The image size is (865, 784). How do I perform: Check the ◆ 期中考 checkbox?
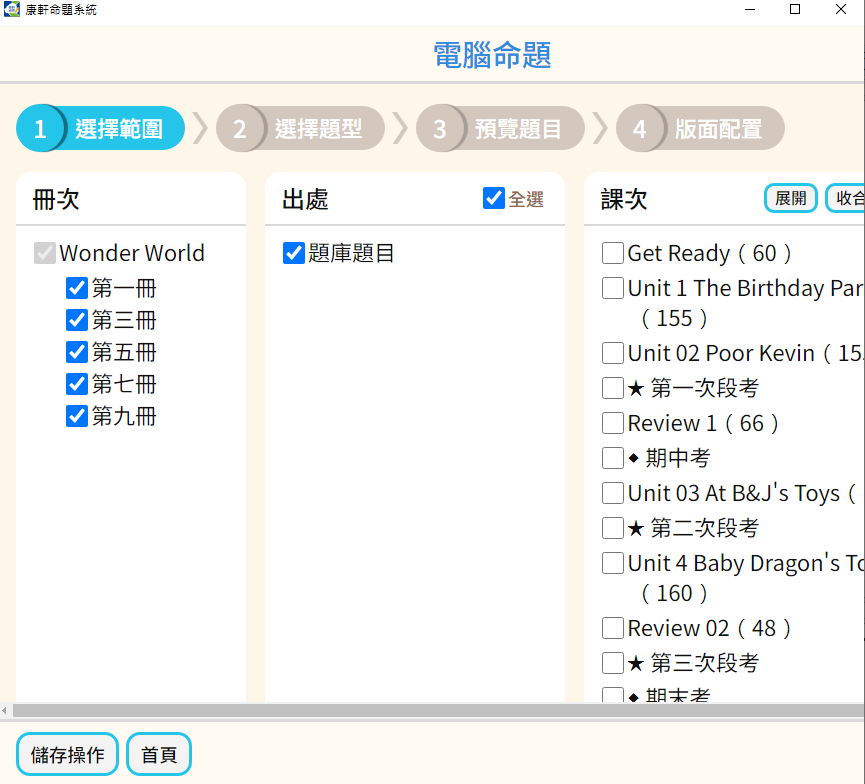click(613, 458)
